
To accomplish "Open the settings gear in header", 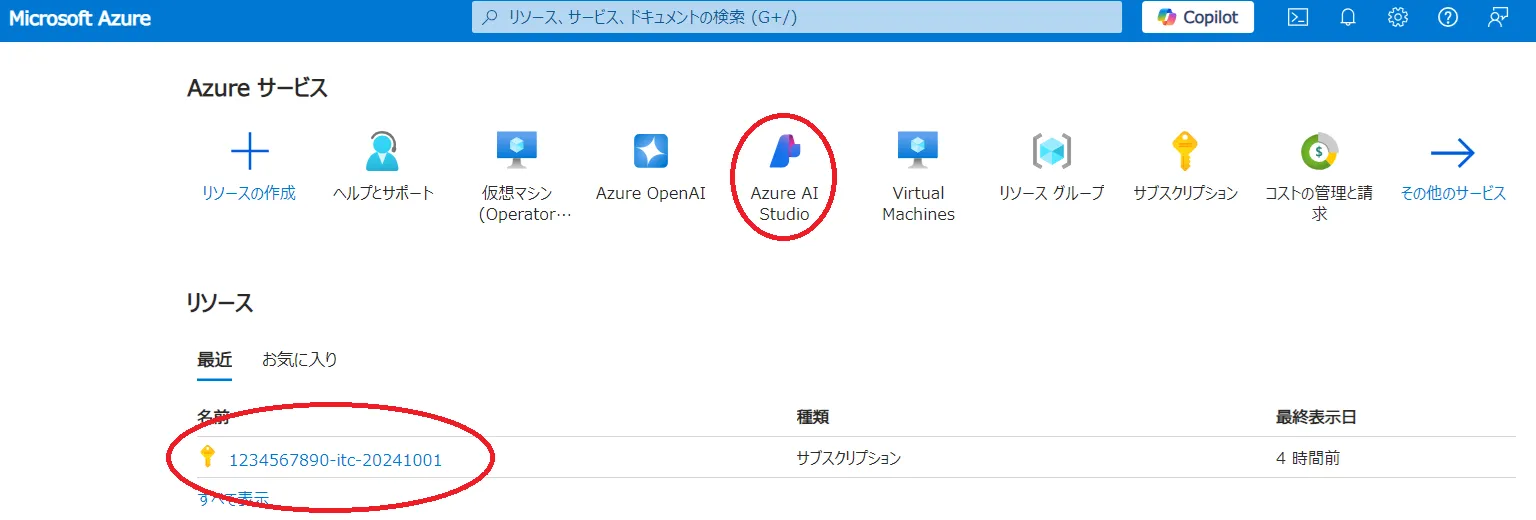I will (x=1398, y=17).
